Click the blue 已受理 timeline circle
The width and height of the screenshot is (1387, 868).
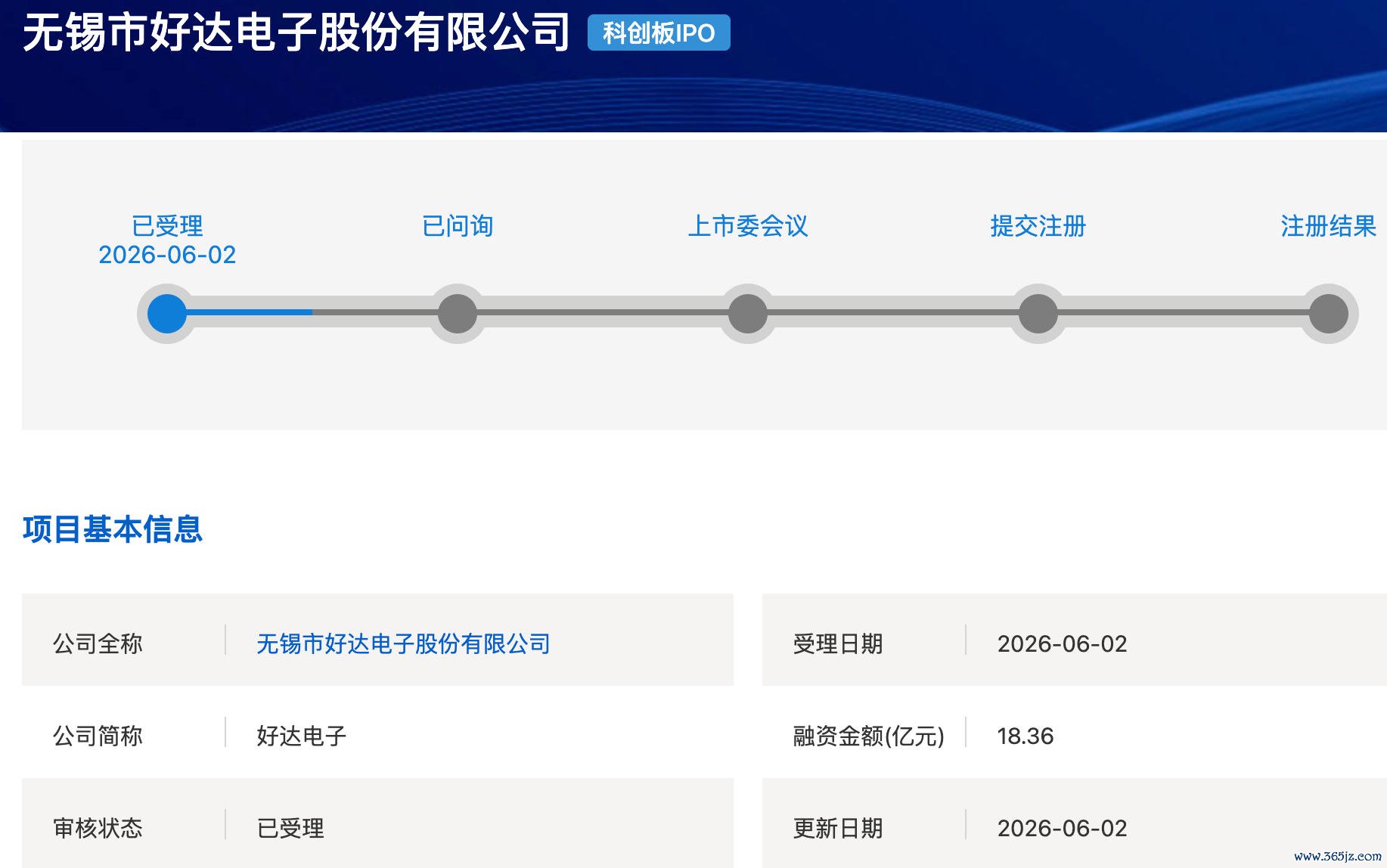pyautogui.click(x=167, y=314)
